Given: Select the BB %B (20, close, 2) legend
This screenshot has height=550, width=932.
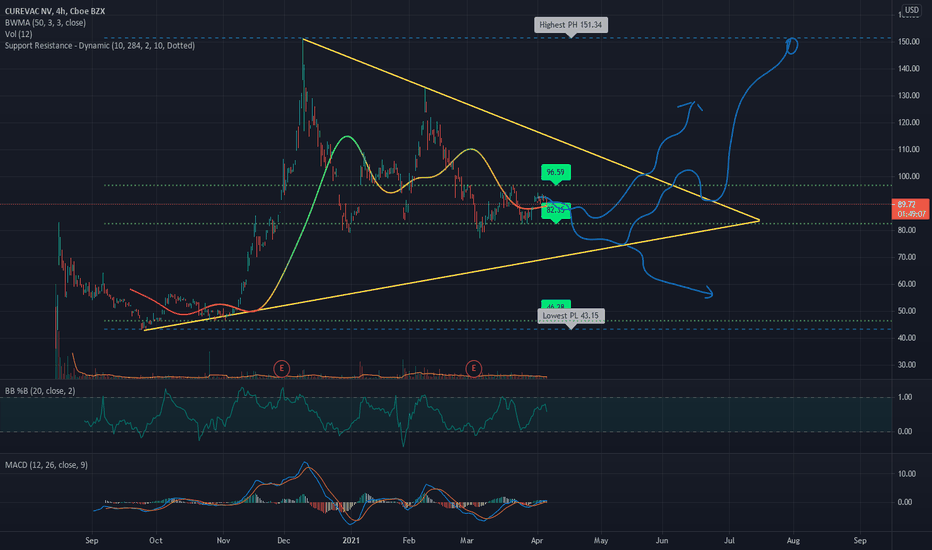Looking at the screenshot, I should click(x=40, y=391).
